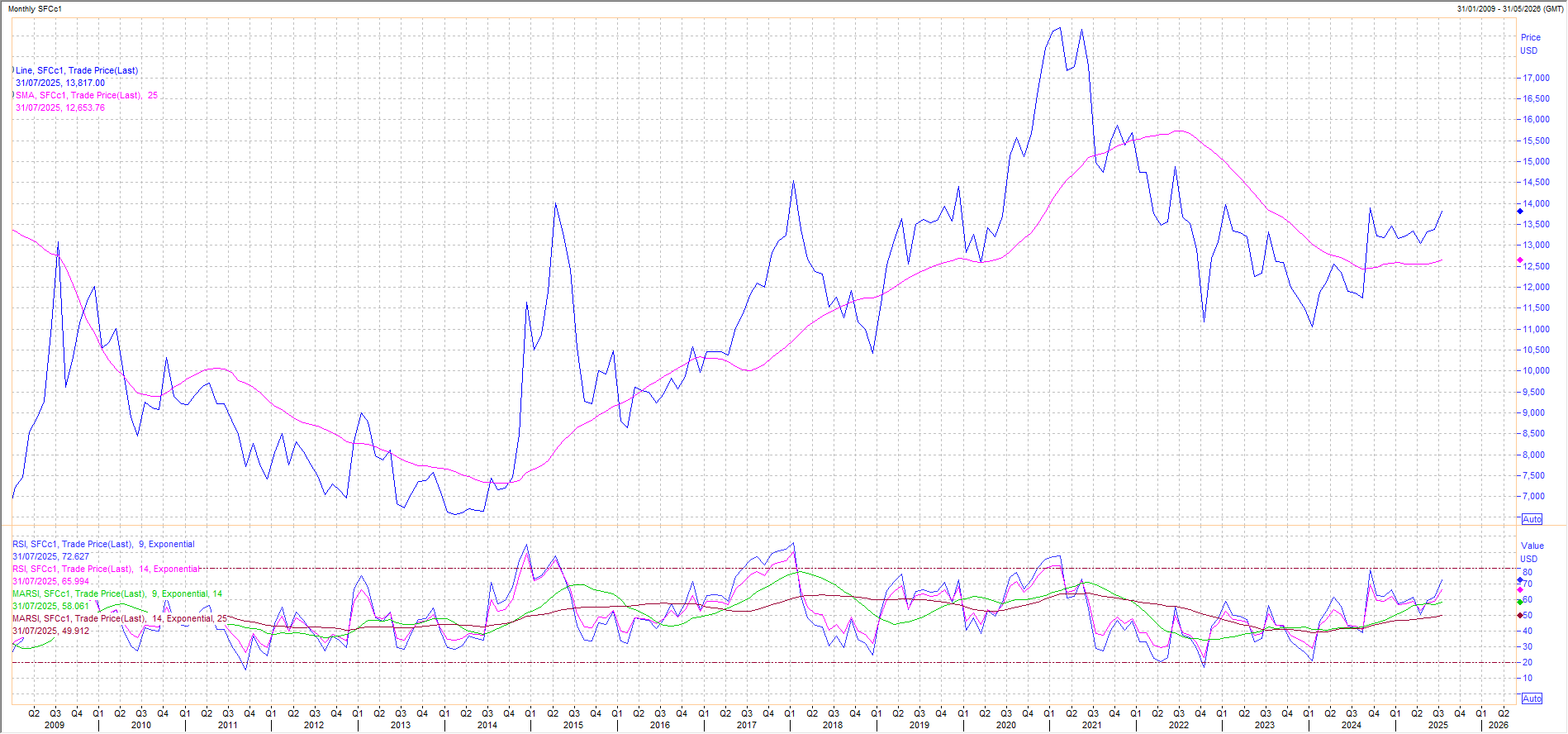Toggle Auto scaling on the price panel
1568x734 pixels.
(x=1532, y=519)
